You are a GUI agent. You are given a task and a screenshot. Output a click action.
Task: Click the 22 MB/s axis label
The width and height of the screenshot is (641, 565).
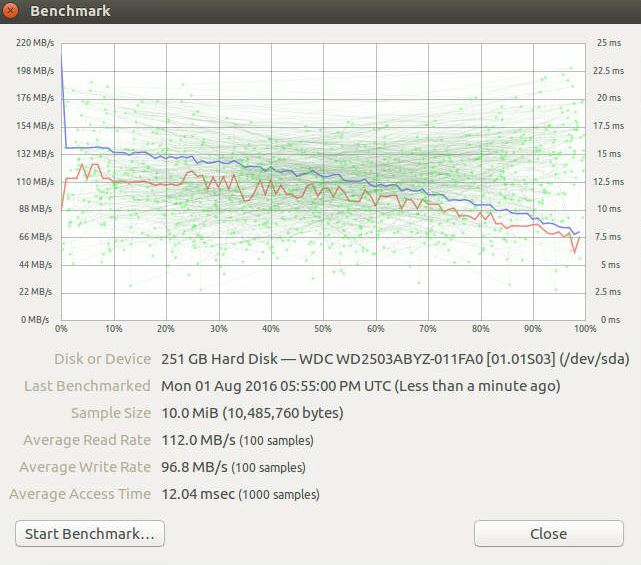(36, 292)
